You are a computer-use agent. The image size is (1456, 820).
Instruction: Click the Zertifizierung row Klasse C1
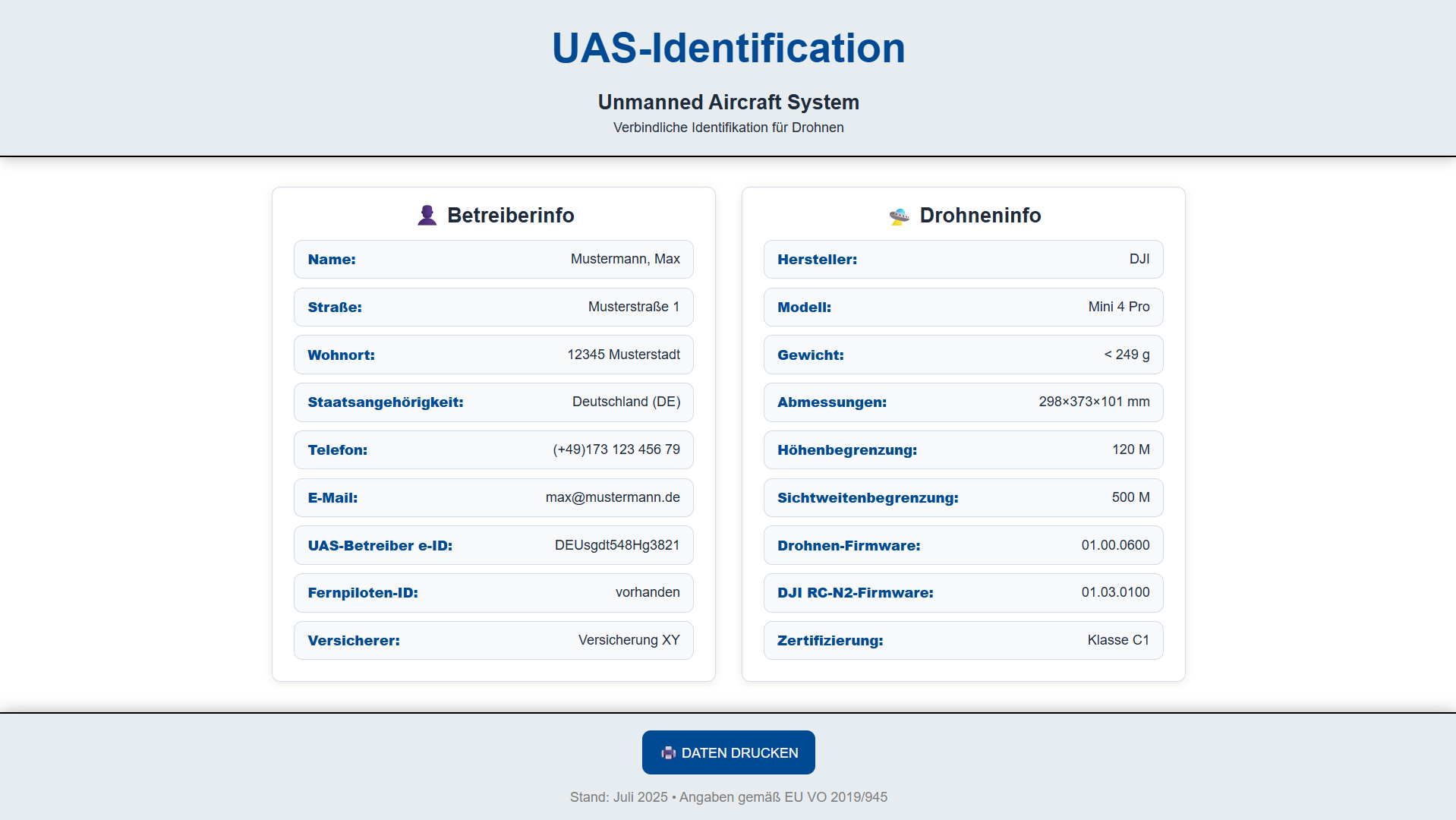[x=963, y=640]
